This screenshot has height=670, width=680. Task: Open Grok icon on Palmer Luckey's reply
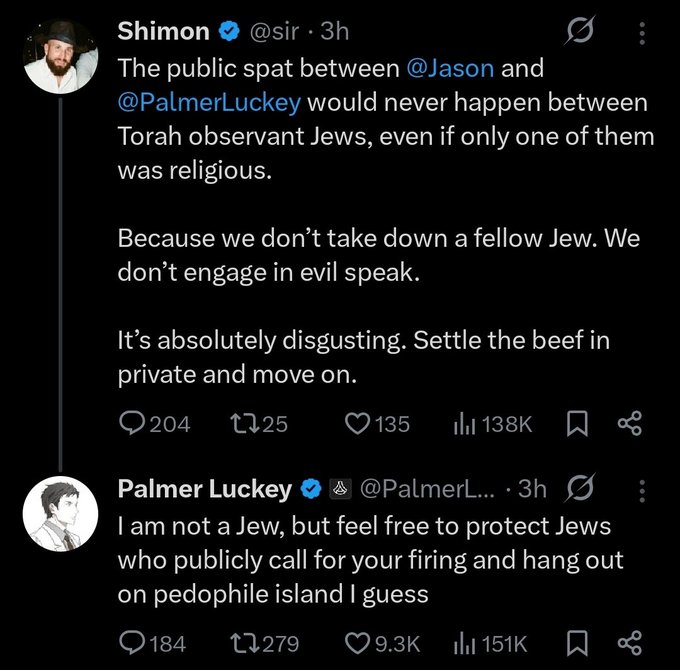coord(578,488)
